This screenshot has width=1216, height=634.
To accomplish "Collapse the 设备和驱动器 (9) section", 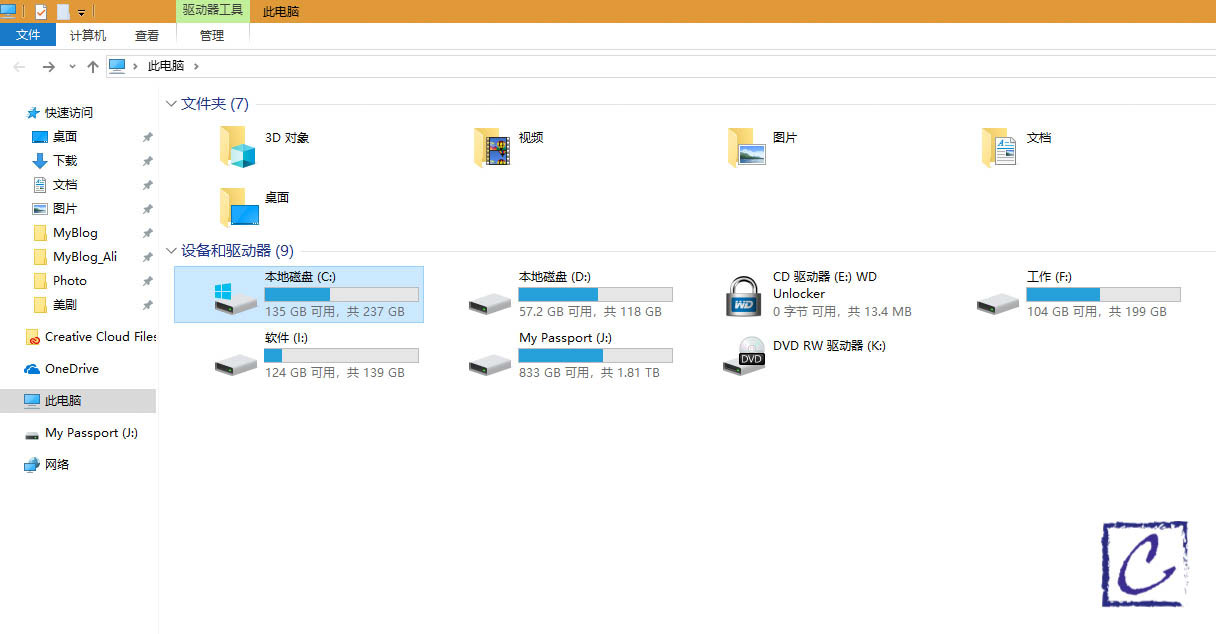I will [x=171, y=251].
